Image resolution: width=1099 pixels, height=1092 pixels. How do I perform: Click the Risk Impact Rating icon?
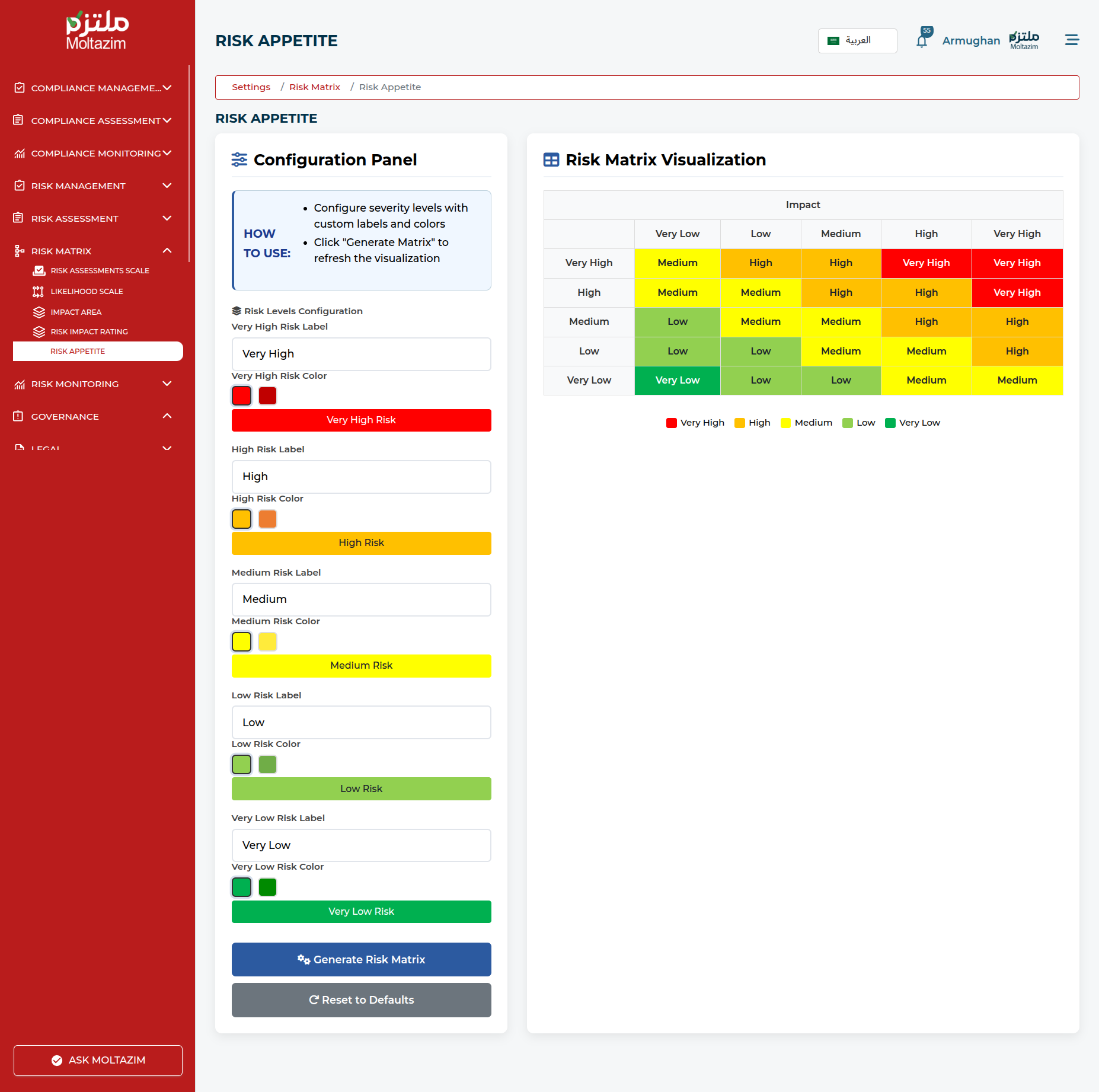pyautogui.click(x=39, y=332)
